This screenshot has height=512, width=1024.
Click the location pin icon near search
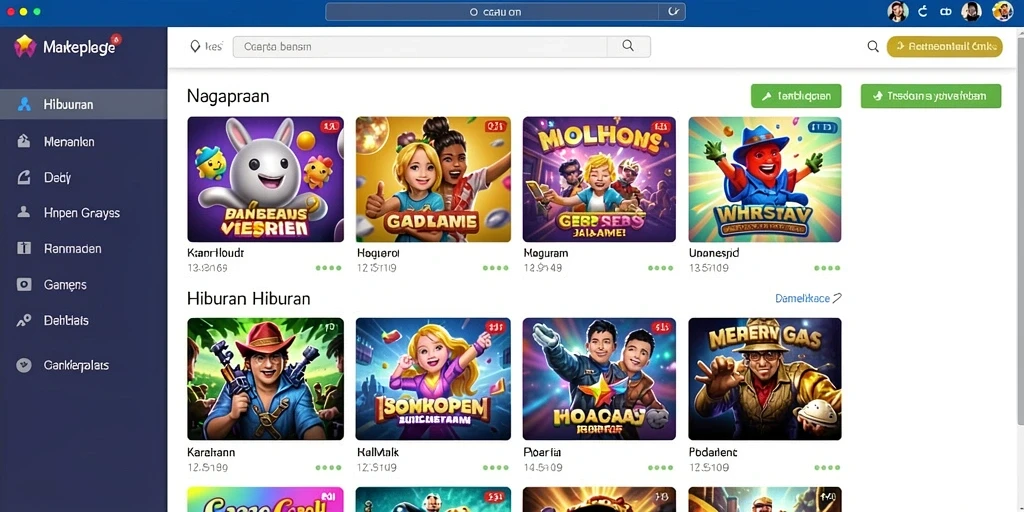(x=195, y=46)
